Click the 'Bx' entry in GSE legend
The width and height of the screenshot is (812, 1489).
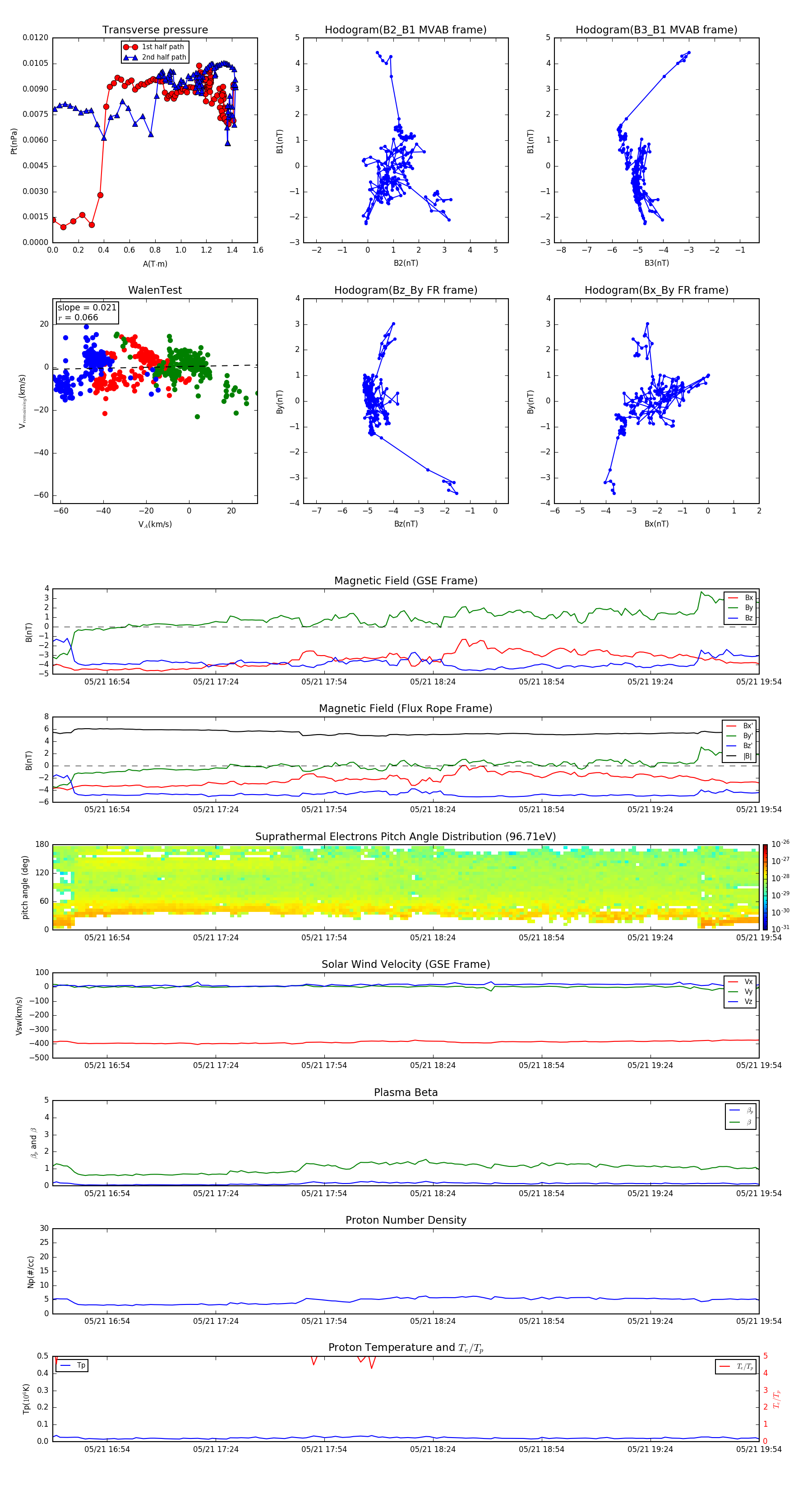740,598
